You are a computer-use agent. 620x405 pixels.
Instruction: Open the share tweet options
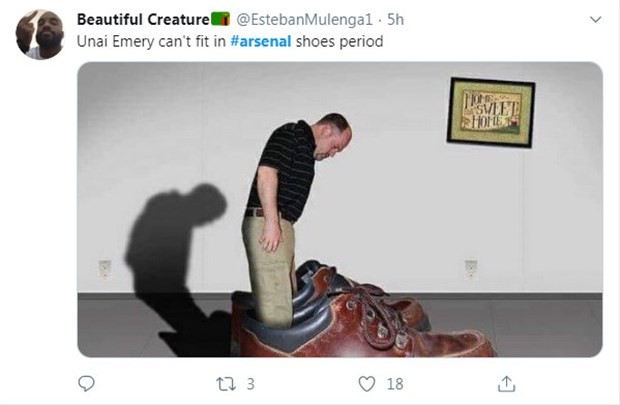click(x=507, y=383)
